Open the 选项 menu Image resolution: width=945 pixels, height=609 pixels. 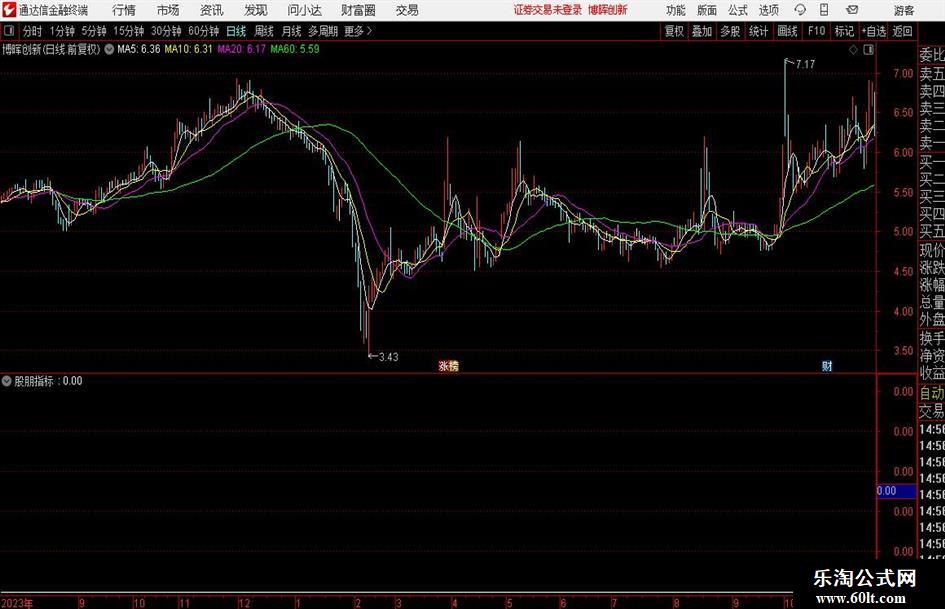click(x=769, y=10)
